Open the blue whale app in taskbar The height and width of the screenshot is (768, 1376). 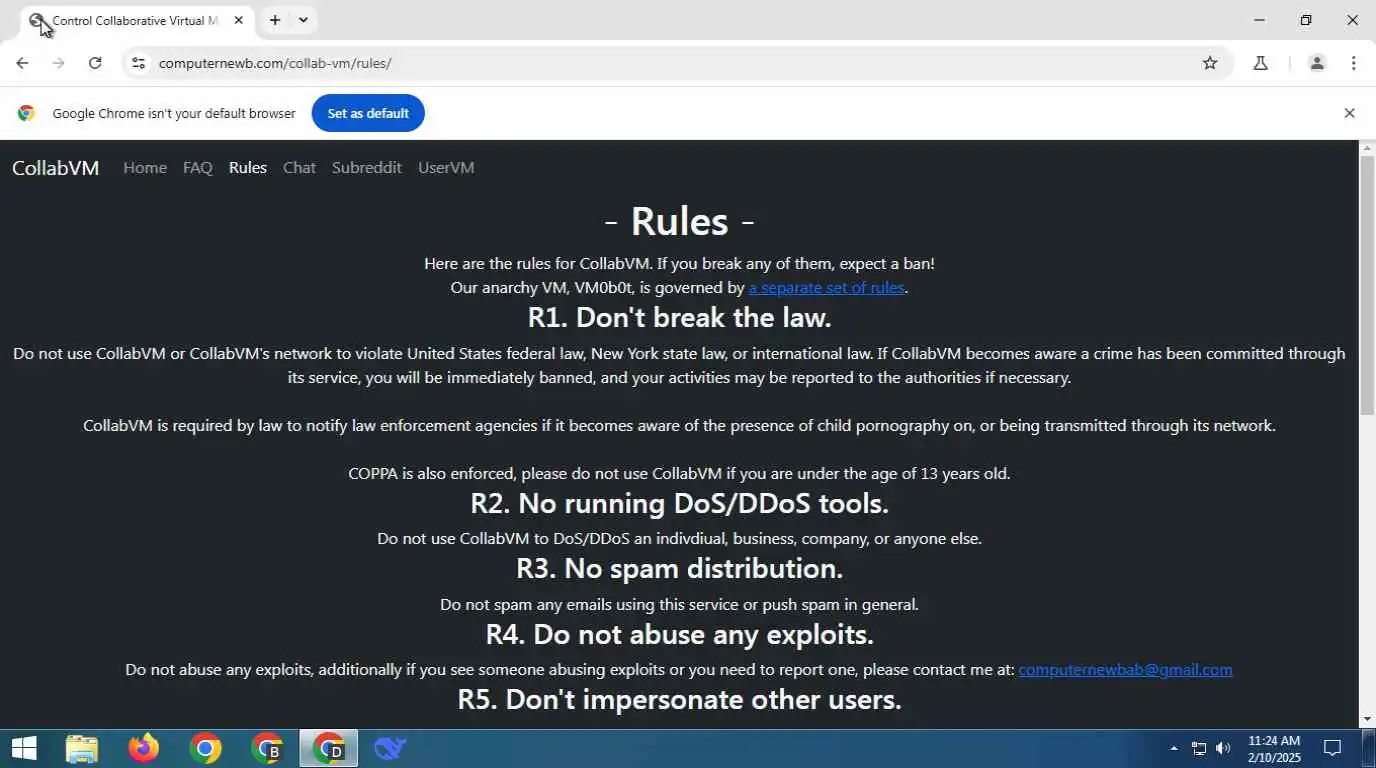coord(390,748)
